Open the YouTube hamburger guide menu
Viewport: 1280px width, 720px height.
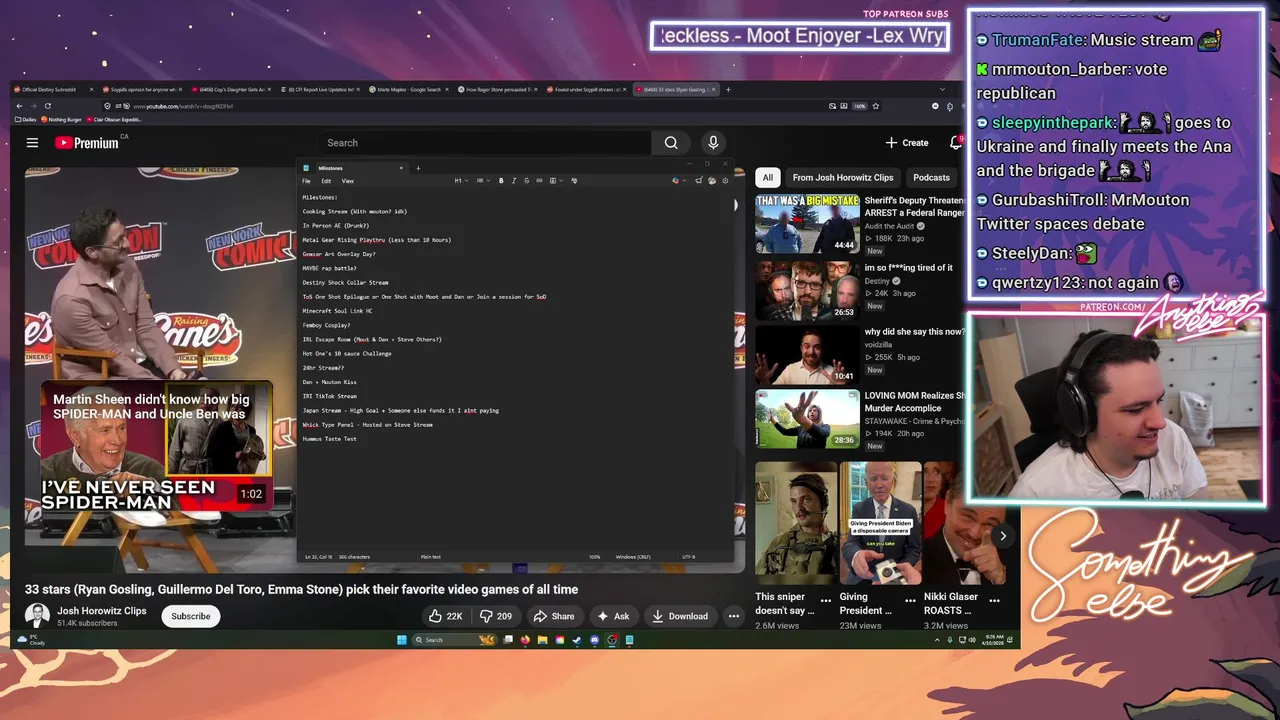pos(32,143)
